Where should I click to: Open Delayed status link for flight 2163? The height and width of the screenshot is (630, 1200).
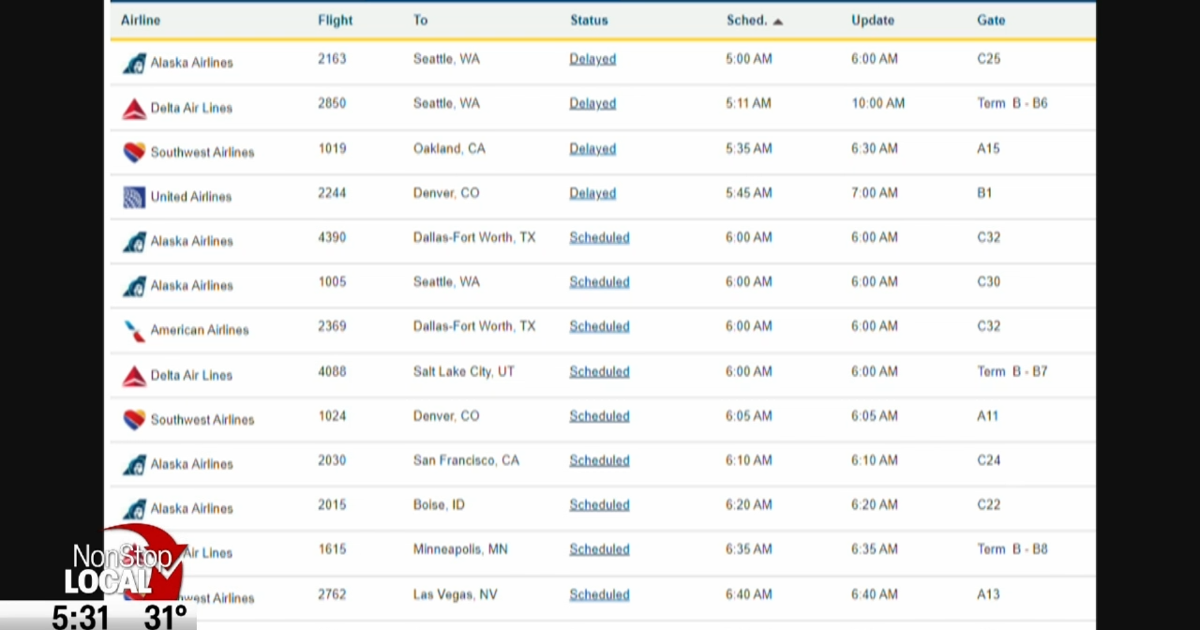[593, 59]
